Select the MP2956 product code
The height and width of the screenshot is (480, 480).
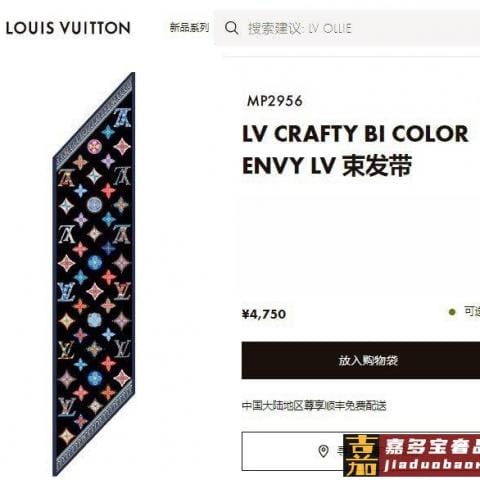click(275, 101)
